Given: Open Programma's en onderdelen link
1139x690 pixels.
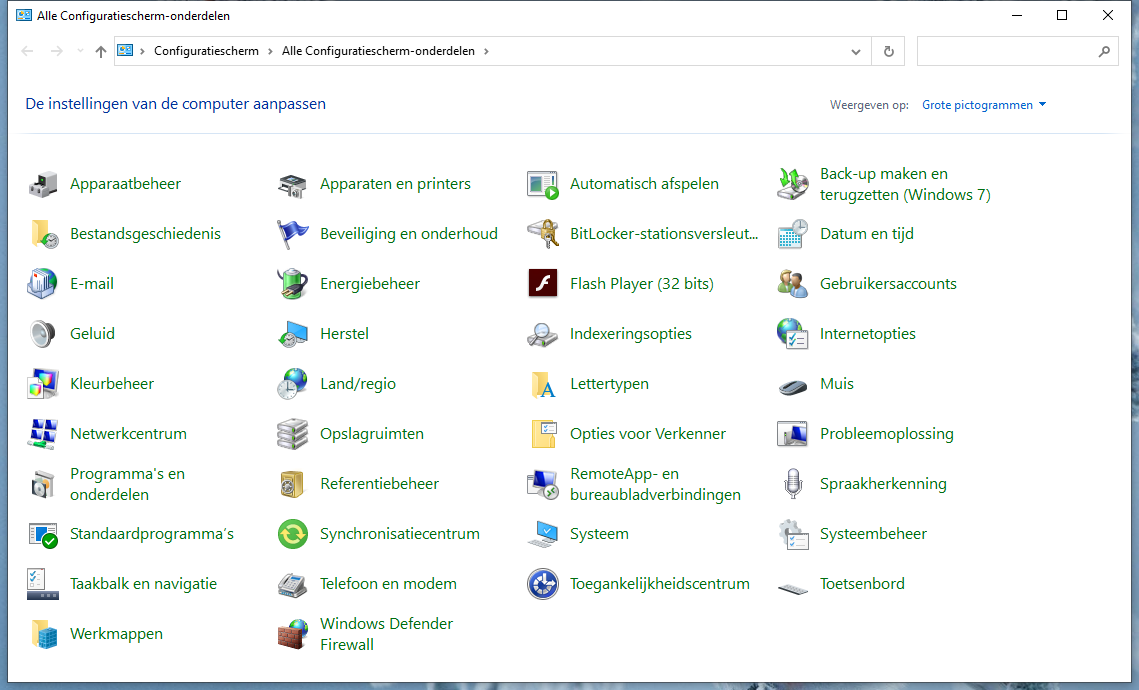Looking at the screenshot, I should (128, 484).
